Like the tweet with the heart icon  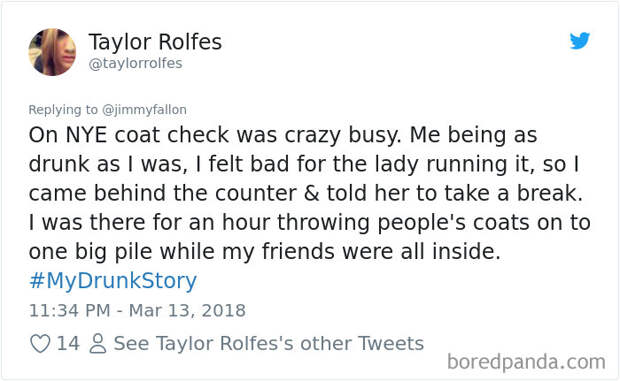click(40, 343)
